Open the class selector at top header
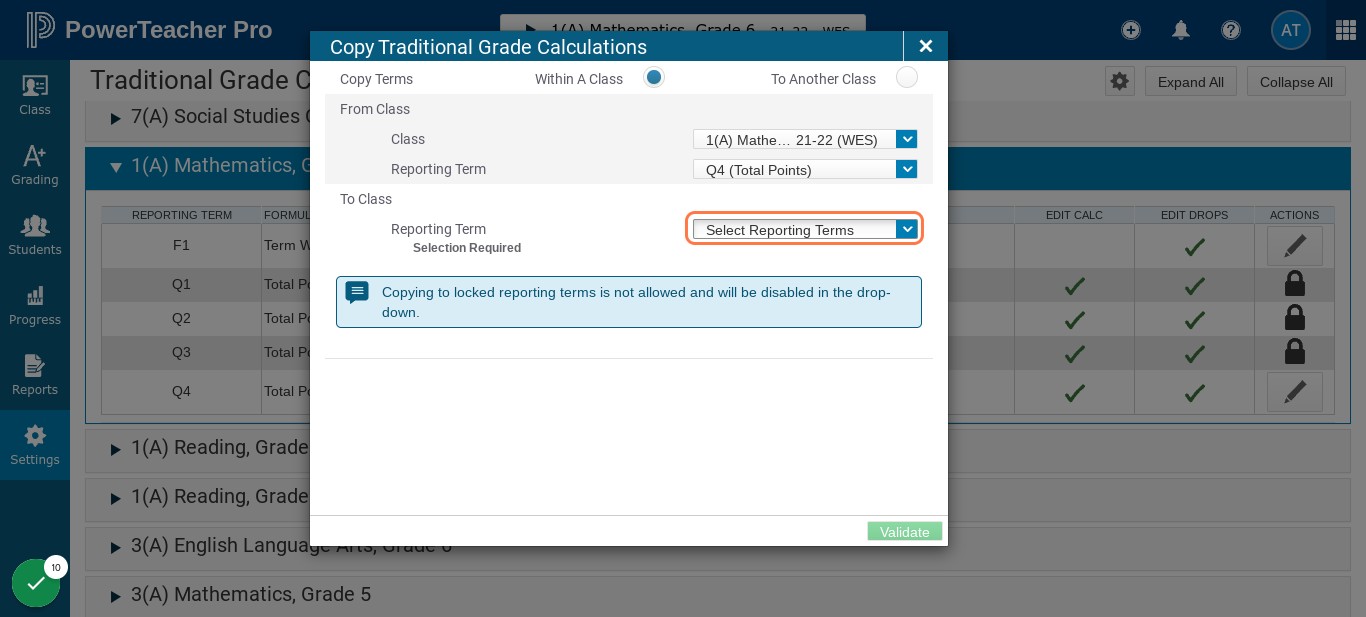1366x617 pixels. pos(683,29)
